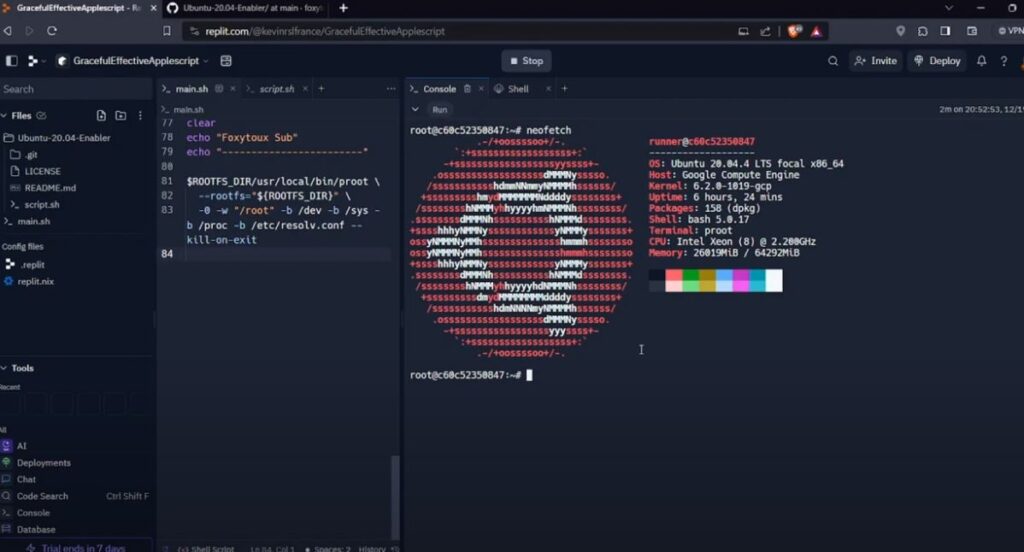Click the share icon in the address bar

(765, 31)
